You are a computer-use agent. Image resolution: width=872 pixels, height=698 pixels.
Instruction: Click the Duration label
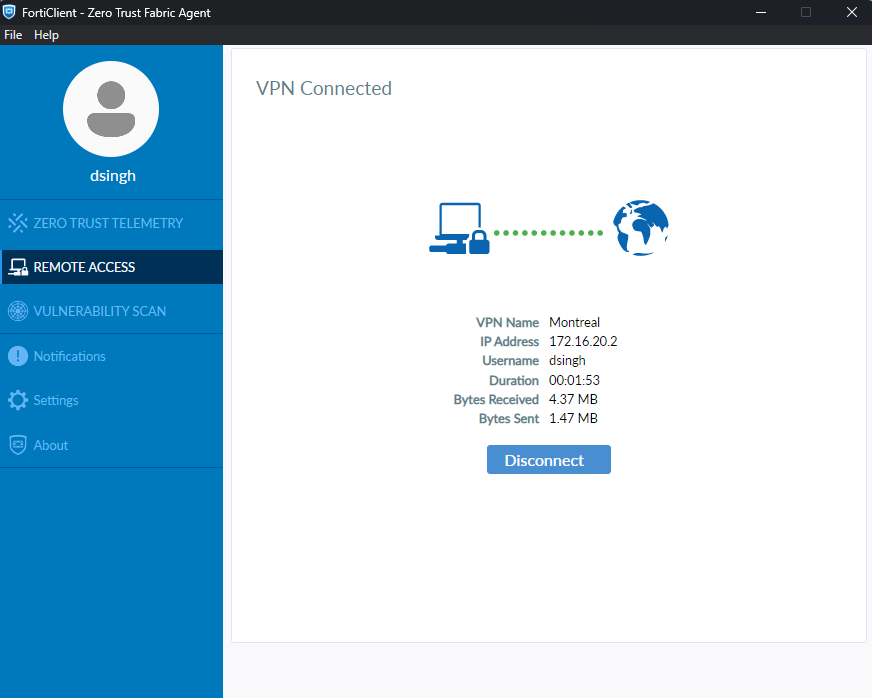(514, 380)
